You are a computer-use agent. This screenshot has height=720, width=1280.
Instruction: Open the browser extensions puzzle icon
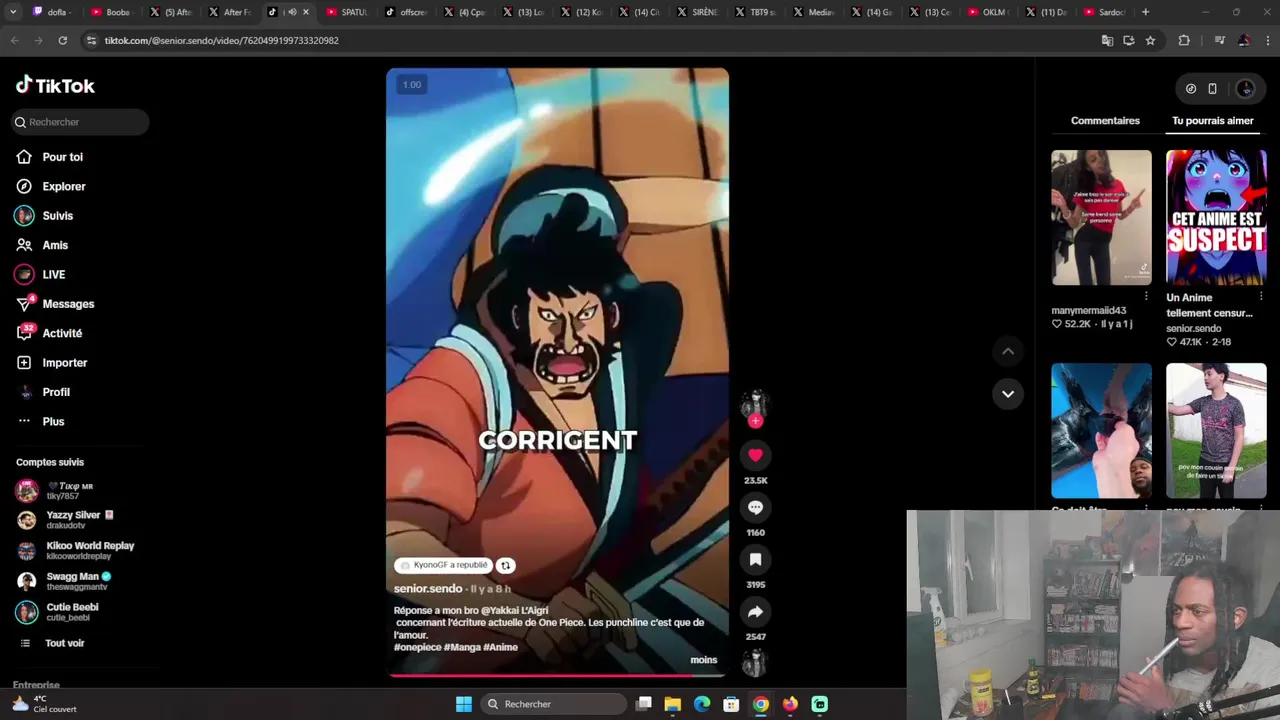(1184, 40)
